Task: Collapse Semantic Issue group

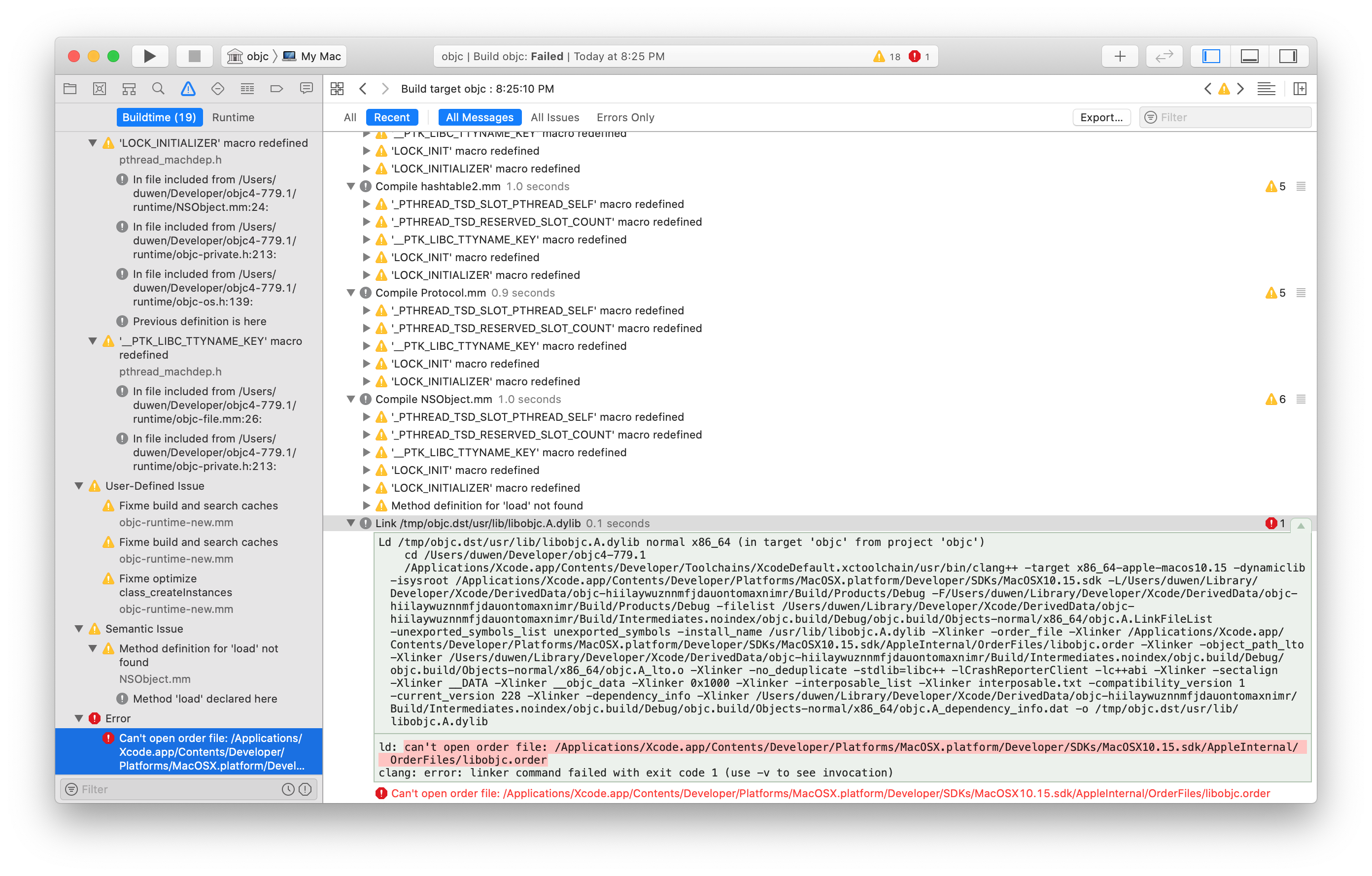Action: [79, 628]
